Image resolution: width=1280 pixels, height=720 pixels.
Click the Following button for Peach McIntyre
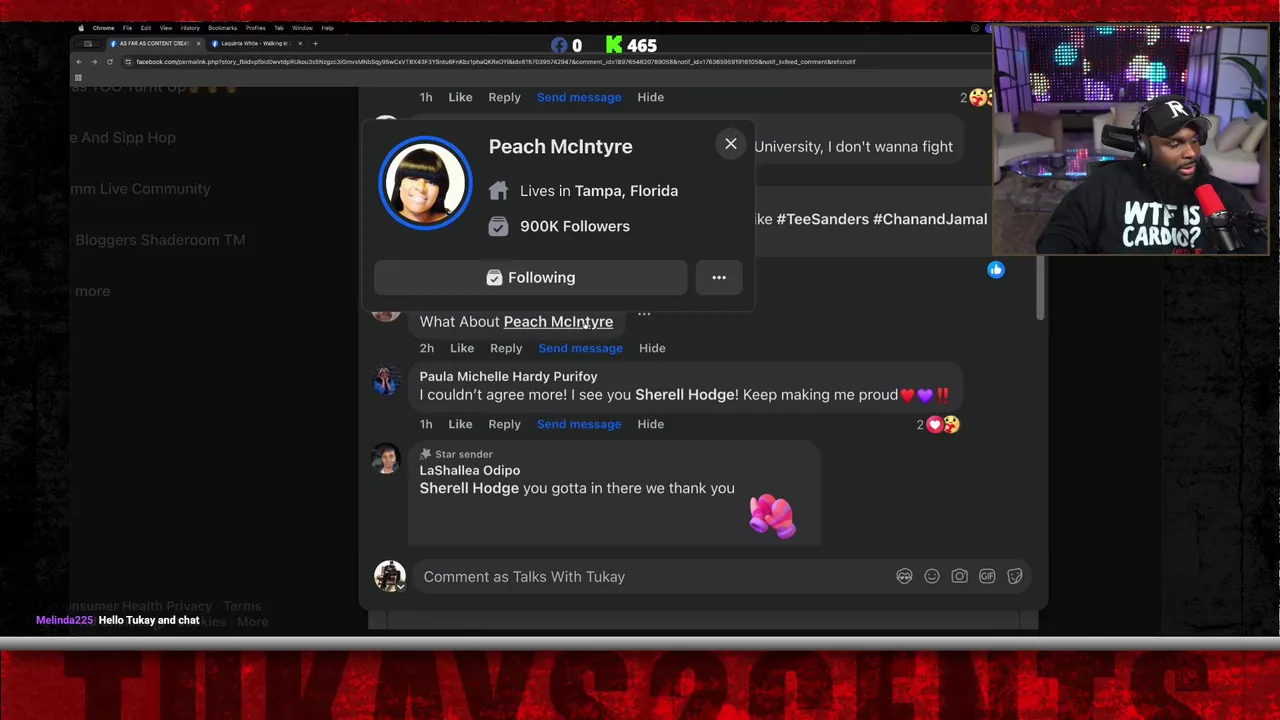530,277
